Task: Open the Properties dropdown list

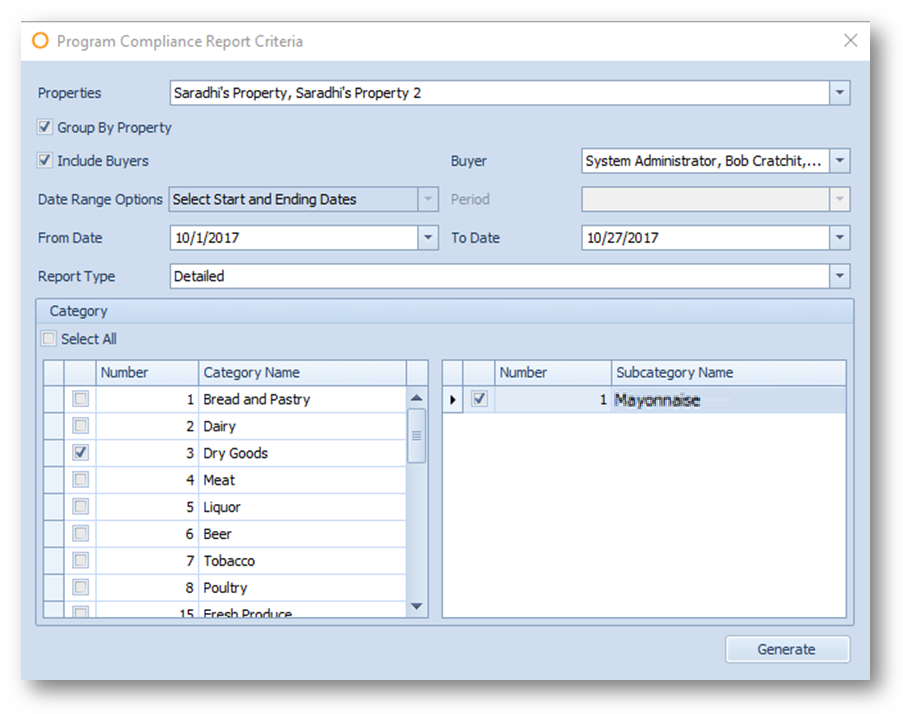Action: tap(840, 93)
